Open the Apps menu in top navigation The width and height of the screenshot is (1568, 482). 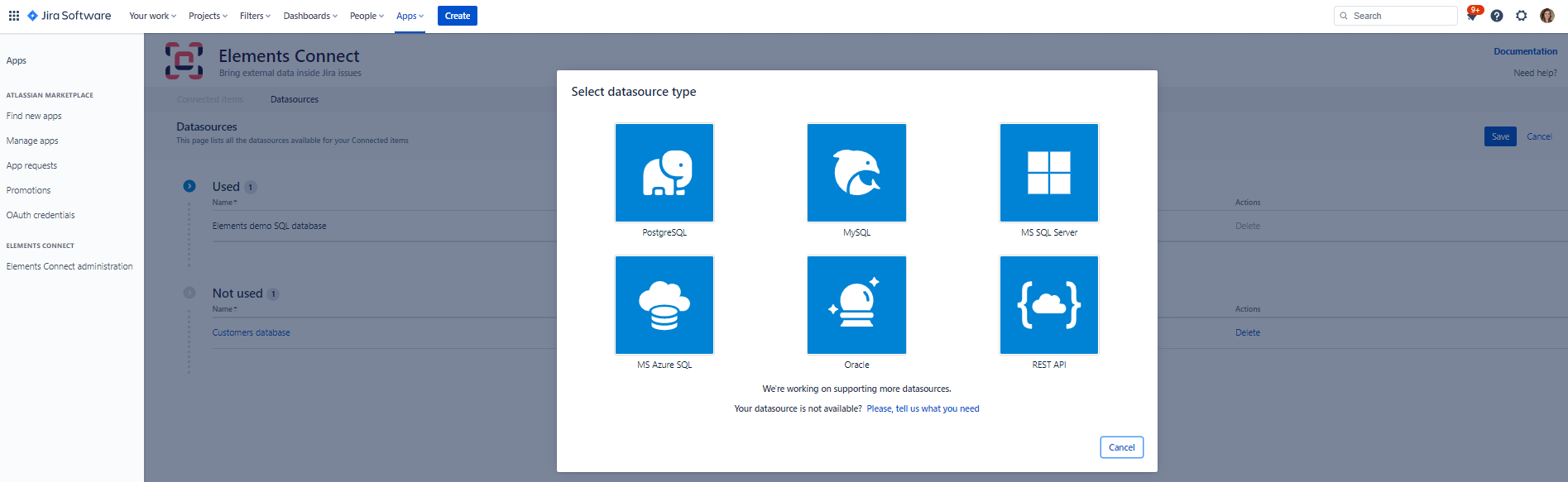410,16
